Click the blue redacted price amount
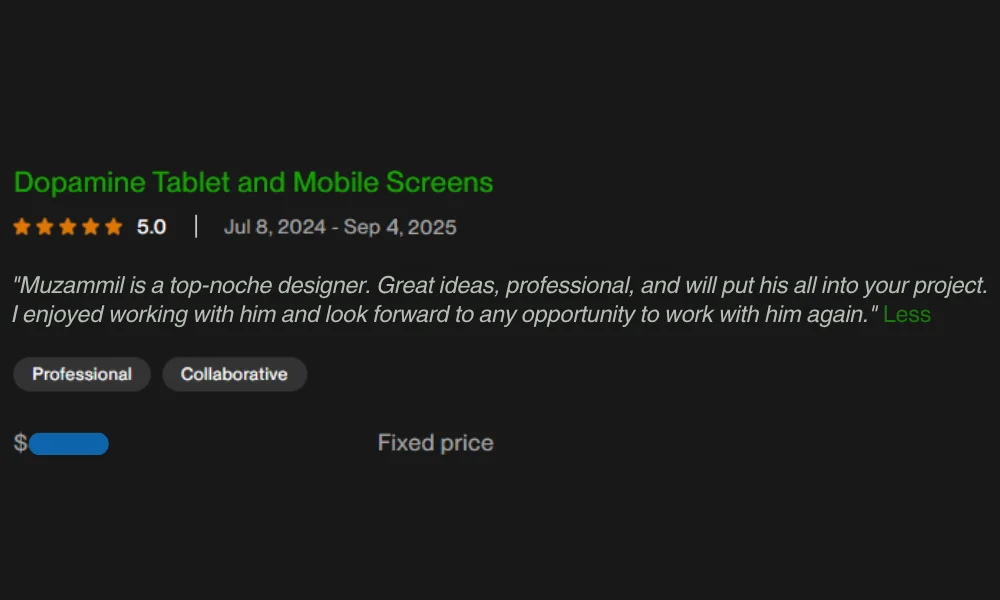The height and width of the screenshot is (600, 1000). coord(68,443)
